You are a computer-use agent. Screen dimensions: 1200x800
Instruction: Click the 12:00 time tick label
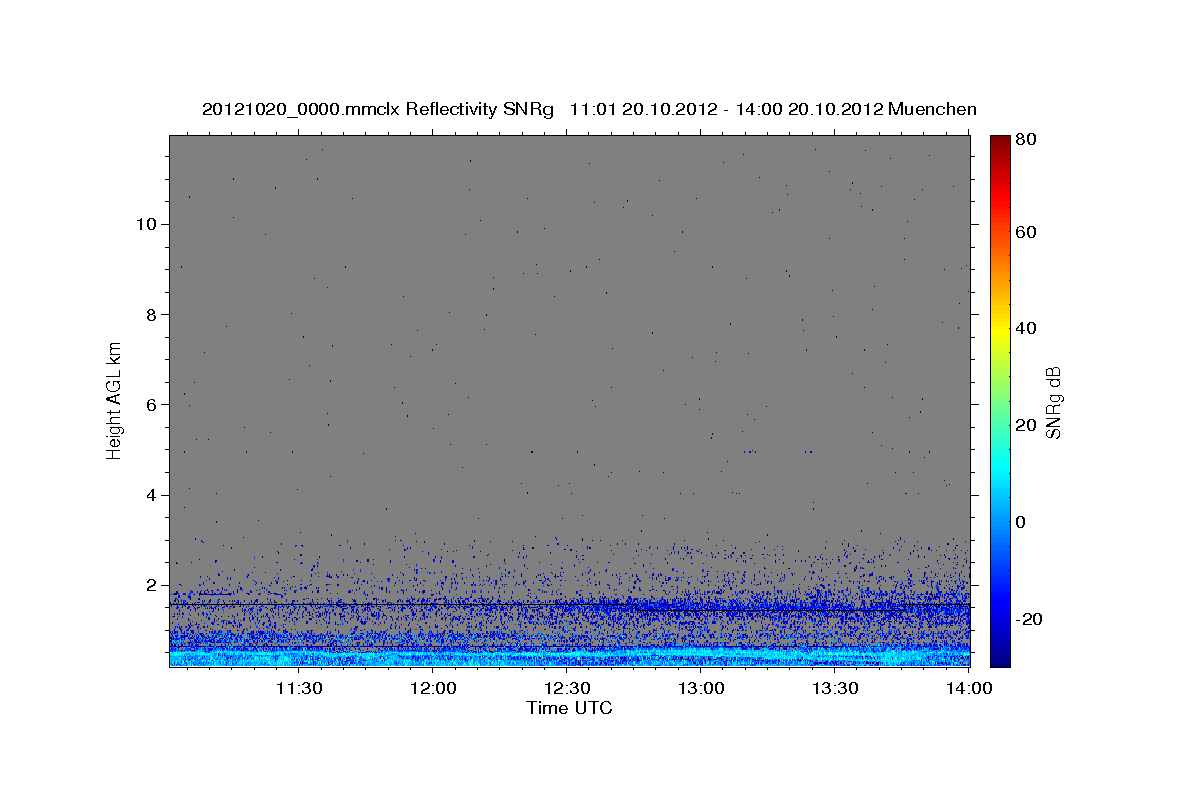434,689
